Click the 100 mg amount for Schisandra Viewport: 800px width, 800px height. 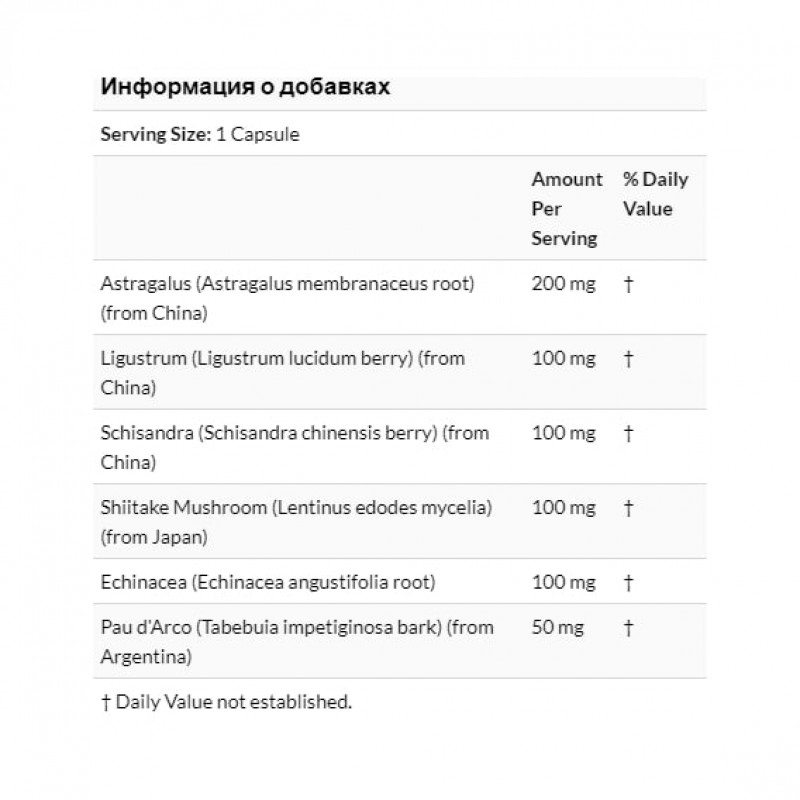coord(562,434)
